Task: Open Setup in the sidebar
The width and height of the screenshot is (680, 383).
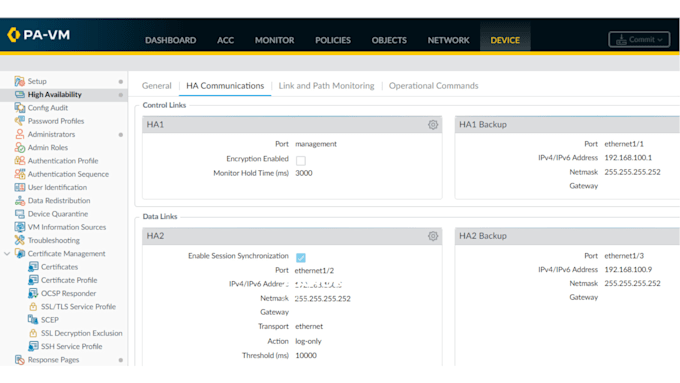Action: (37, 81)
